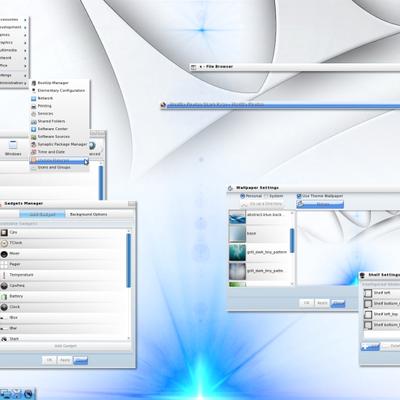Open Office category in main menu
Screen dimensions: 400x400
[14, 66]
